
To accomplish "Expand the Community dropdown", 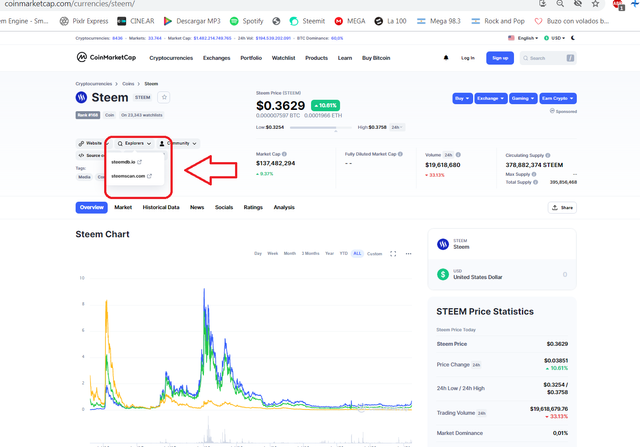I will tap(178, 143).
